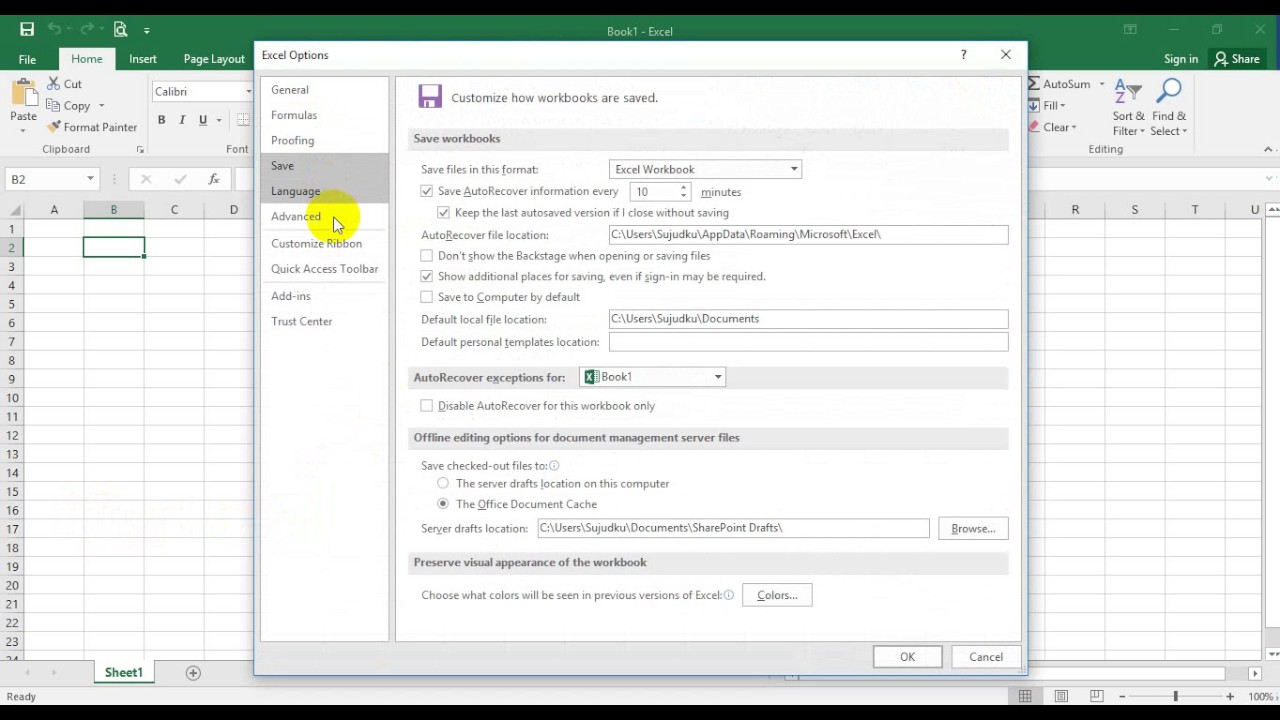This screenshot has height=720, width=1280.
Task: Enable Save to Computer by default checkbox
Action: click(427, 297)
